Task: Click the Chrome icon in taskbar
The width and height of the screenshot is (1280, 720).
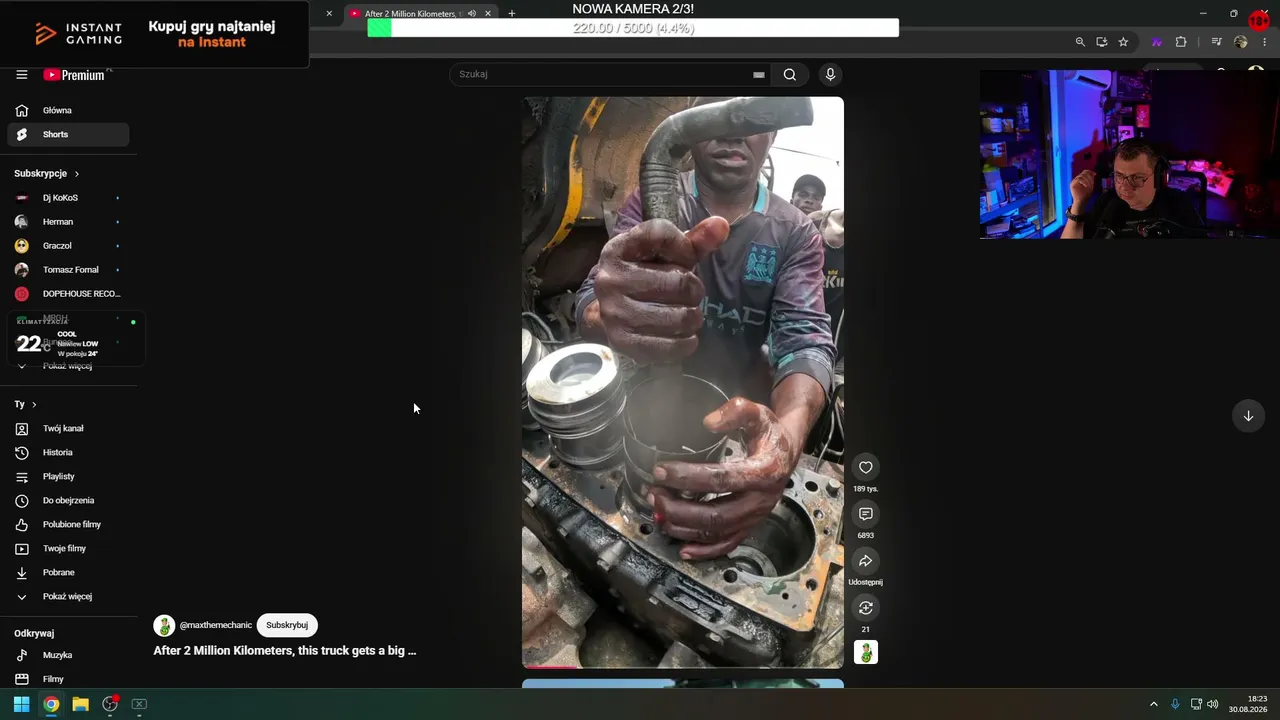Action: click(x=51, y=704)
